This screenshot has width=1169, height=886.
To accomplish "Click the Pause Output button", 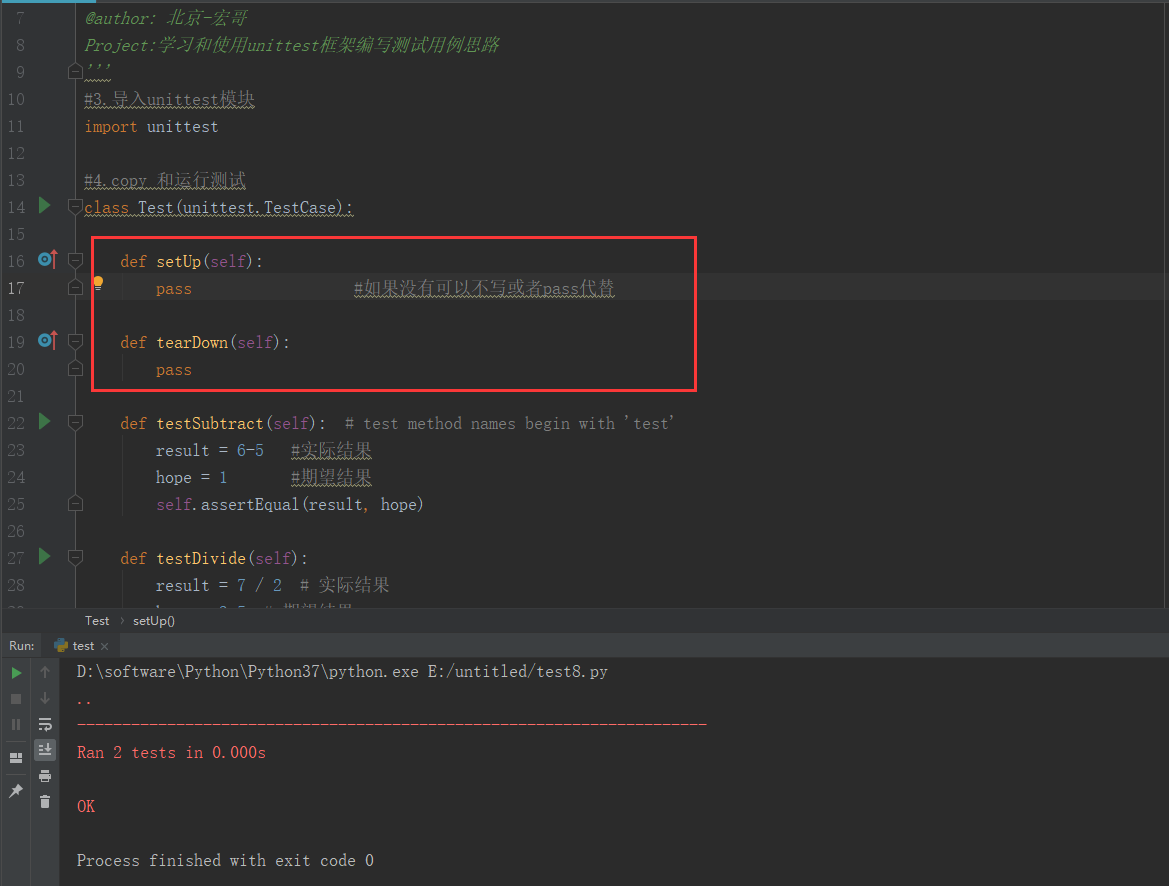I will pyautogui.click(x=16, y=724).
